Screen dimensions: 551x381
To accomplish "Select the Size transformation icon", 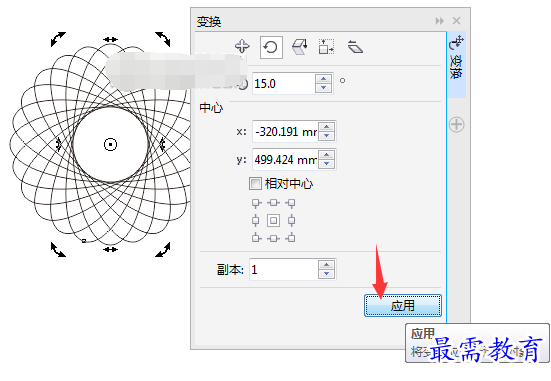I will pos(326,47).
